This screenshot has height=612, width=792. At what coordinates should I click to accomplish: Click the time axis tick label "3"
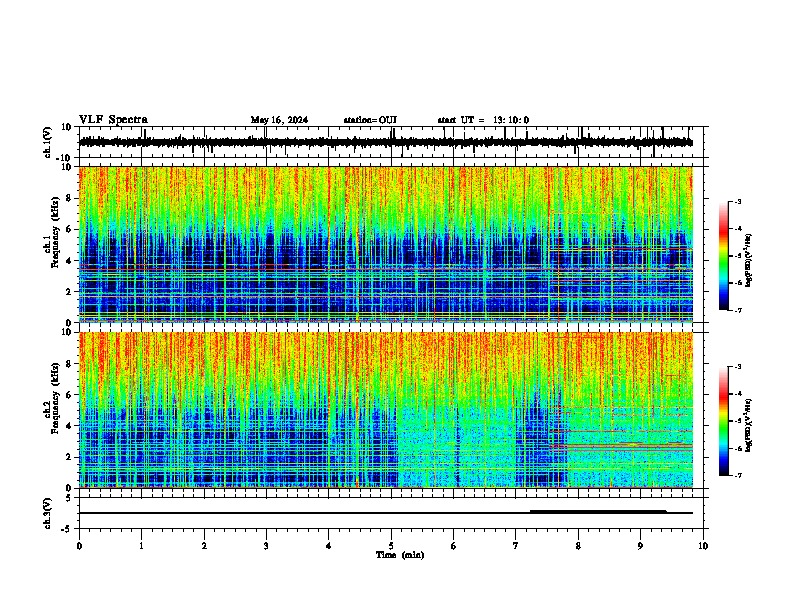(266, 546)
